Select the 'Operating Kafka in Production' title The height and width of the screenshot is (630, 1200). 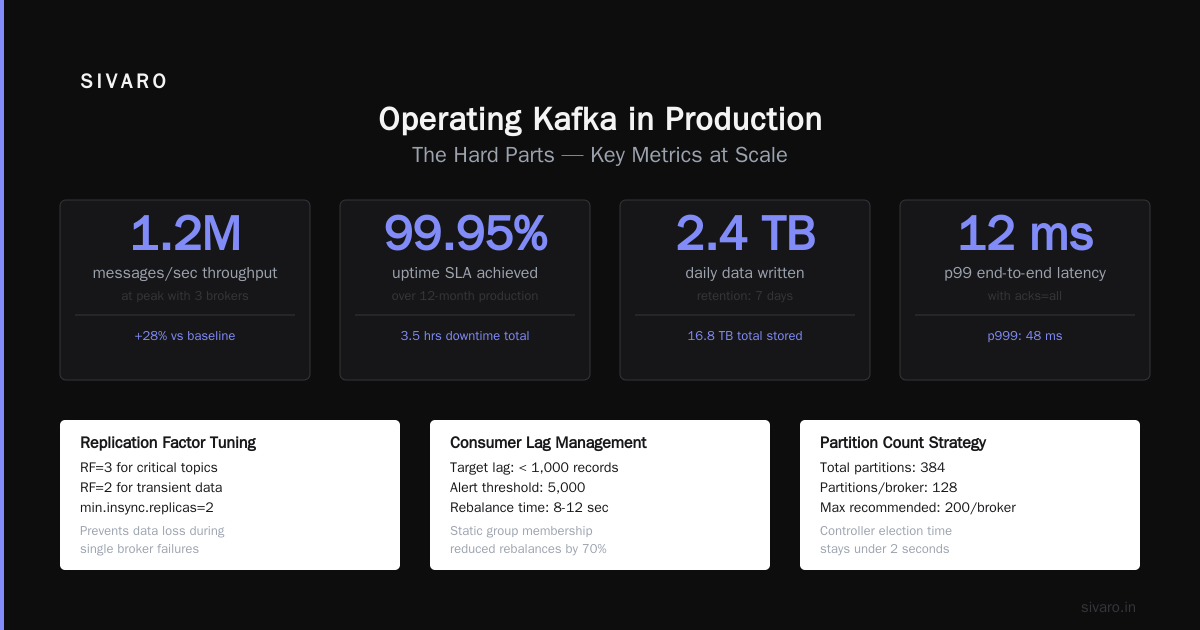[600, 119]
